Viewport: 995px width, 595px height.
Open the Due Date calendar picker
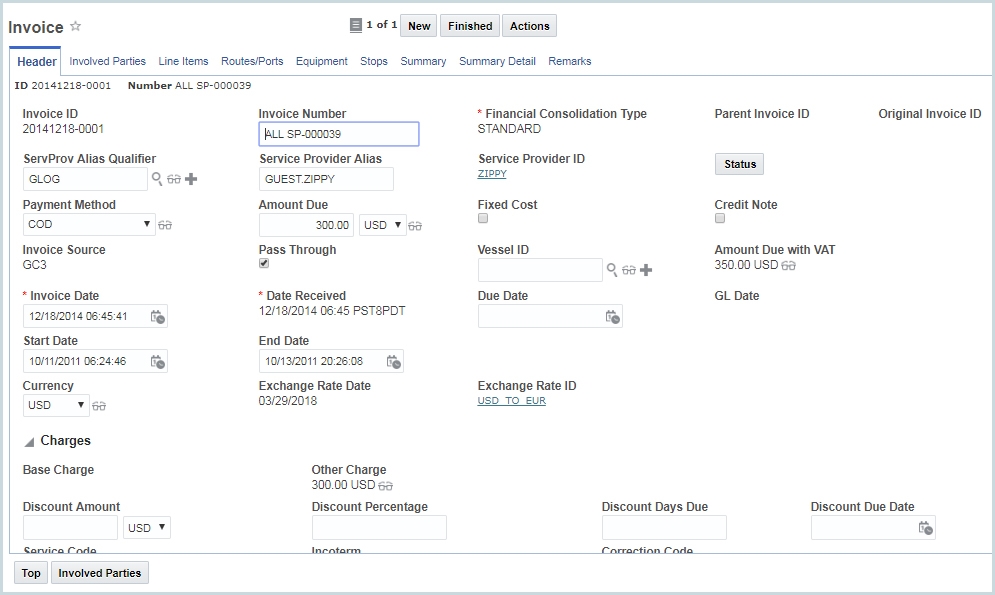tap(613, 317)
